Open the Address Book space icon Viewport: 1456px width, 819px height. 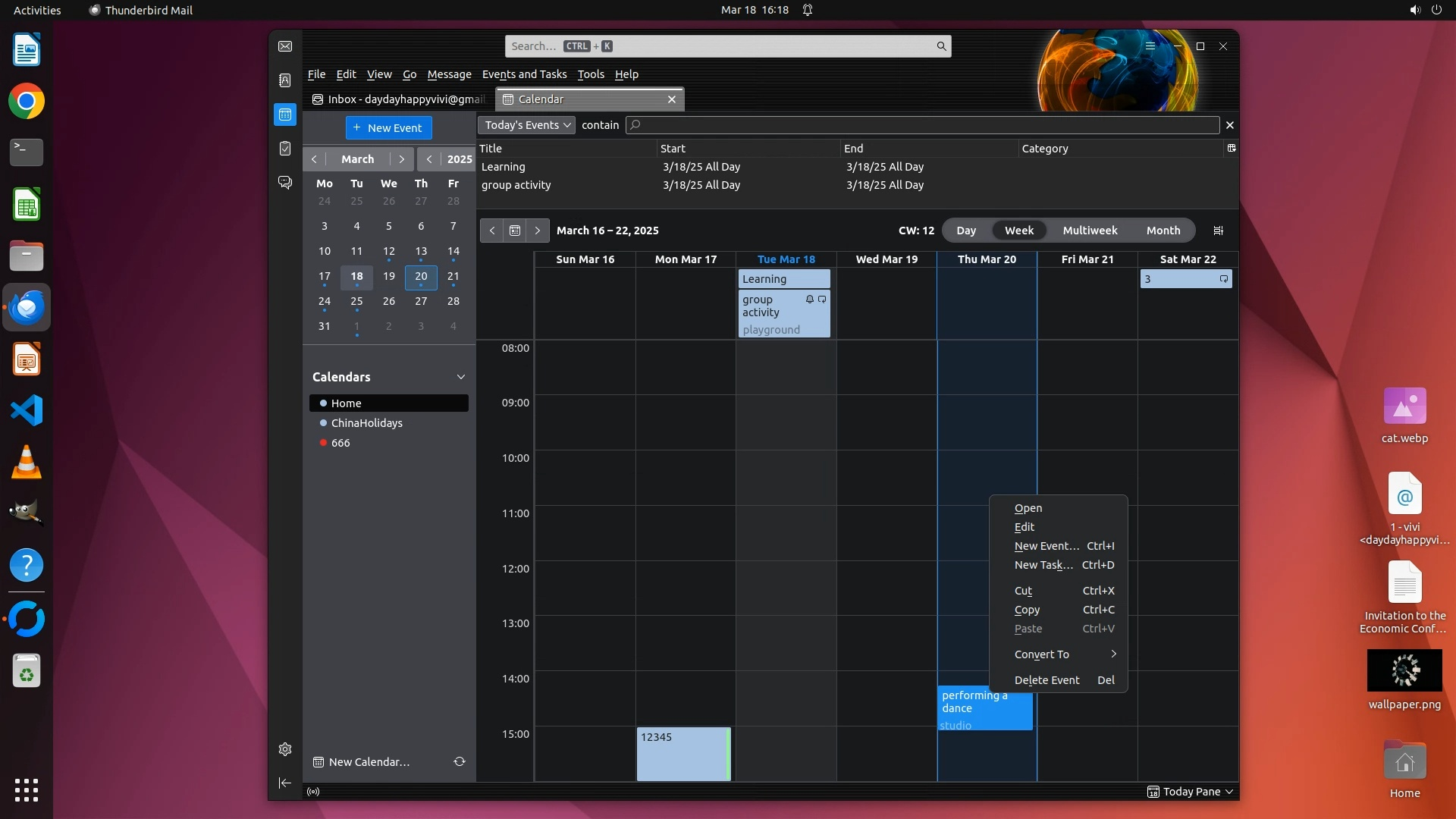tap(285, 80)
